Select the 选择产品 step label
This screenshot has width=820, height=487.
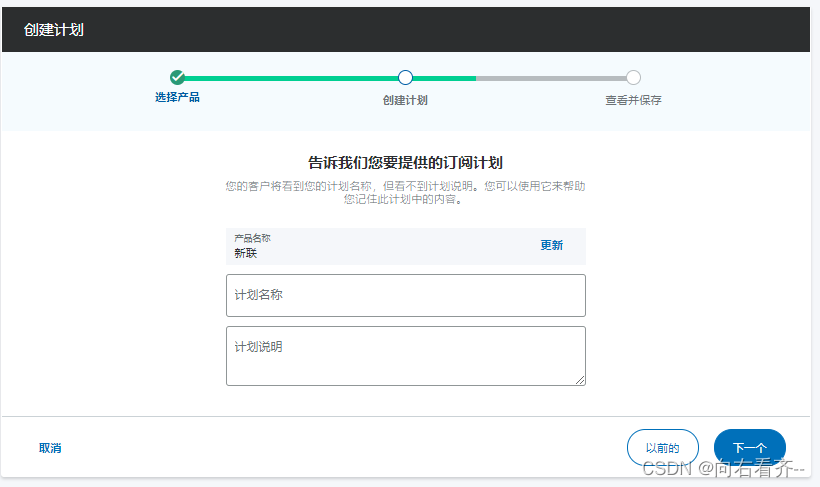177,97
